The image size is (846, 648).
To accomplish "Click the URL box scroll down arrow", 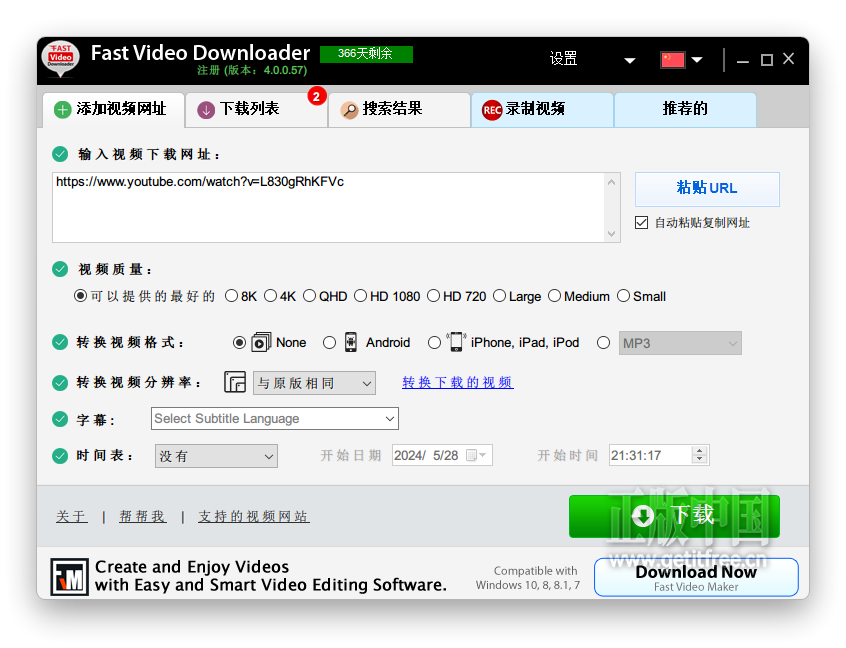I will click(x=611, y=234).
